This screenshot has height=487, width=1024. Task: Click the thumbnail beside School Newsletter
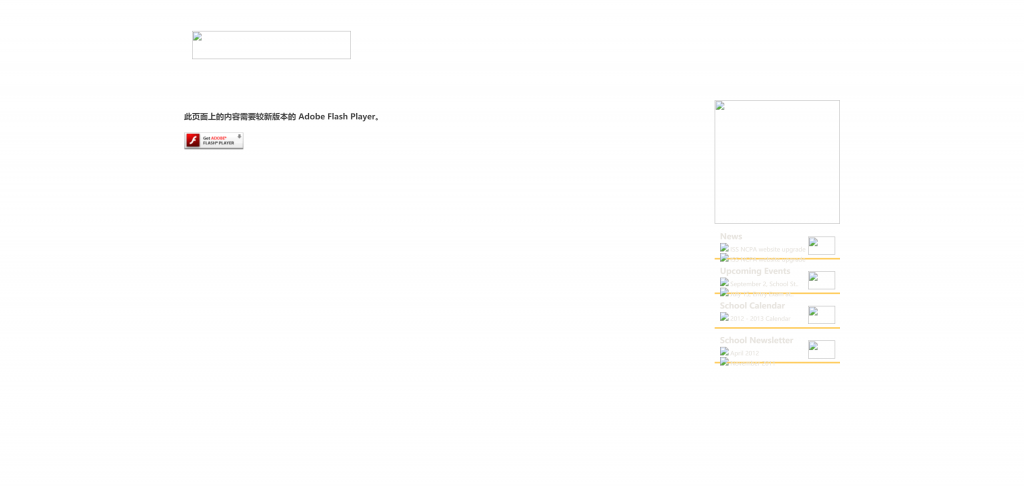click(821, 350)
